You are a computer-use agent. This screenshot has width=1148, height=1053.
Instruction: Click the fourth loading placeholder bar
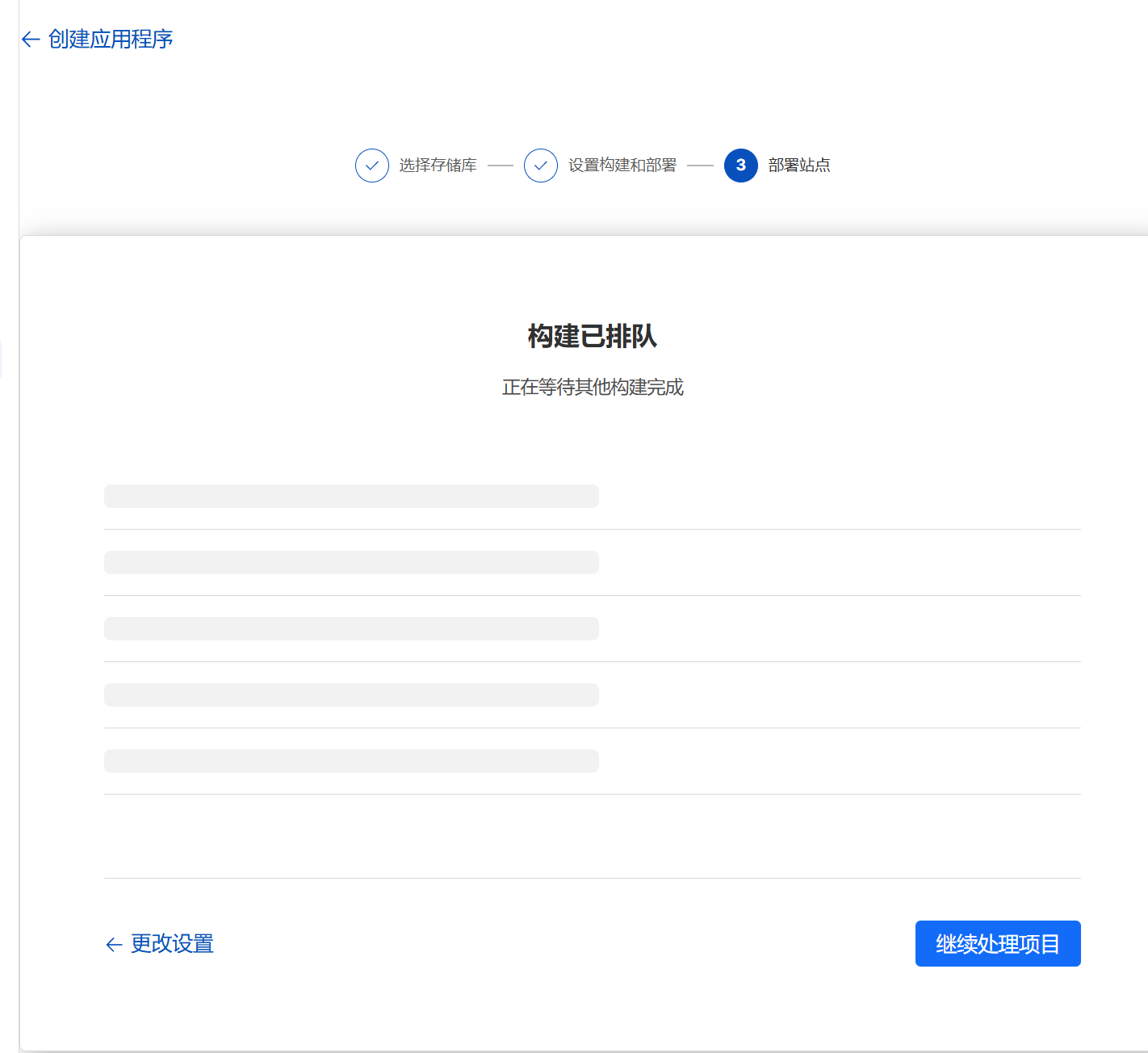coord(351,694)
